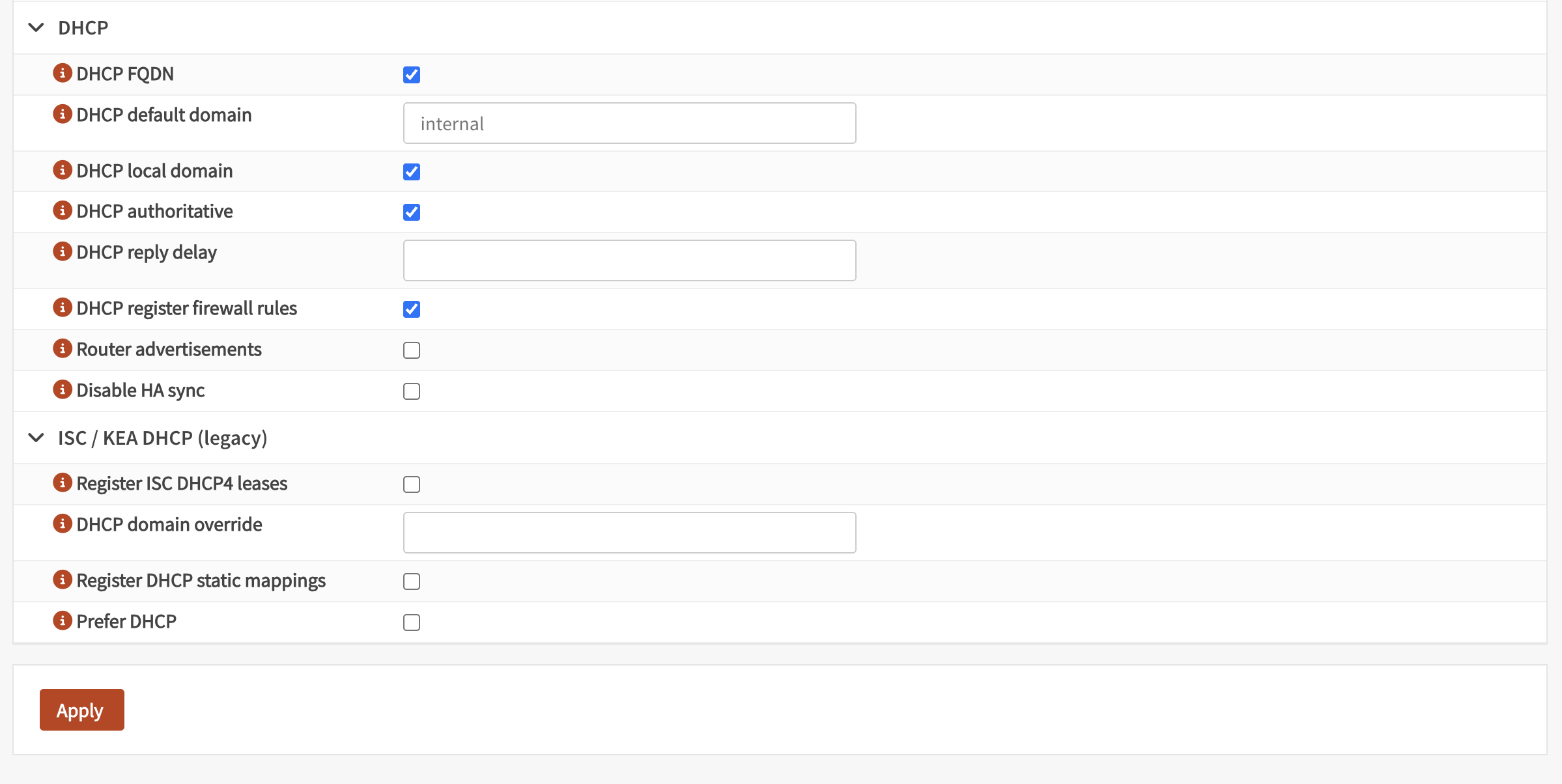Focus the DHCP default domain field
This screenshot has height=784, width=1562.
pyautogui.click(x=629, y=123)
